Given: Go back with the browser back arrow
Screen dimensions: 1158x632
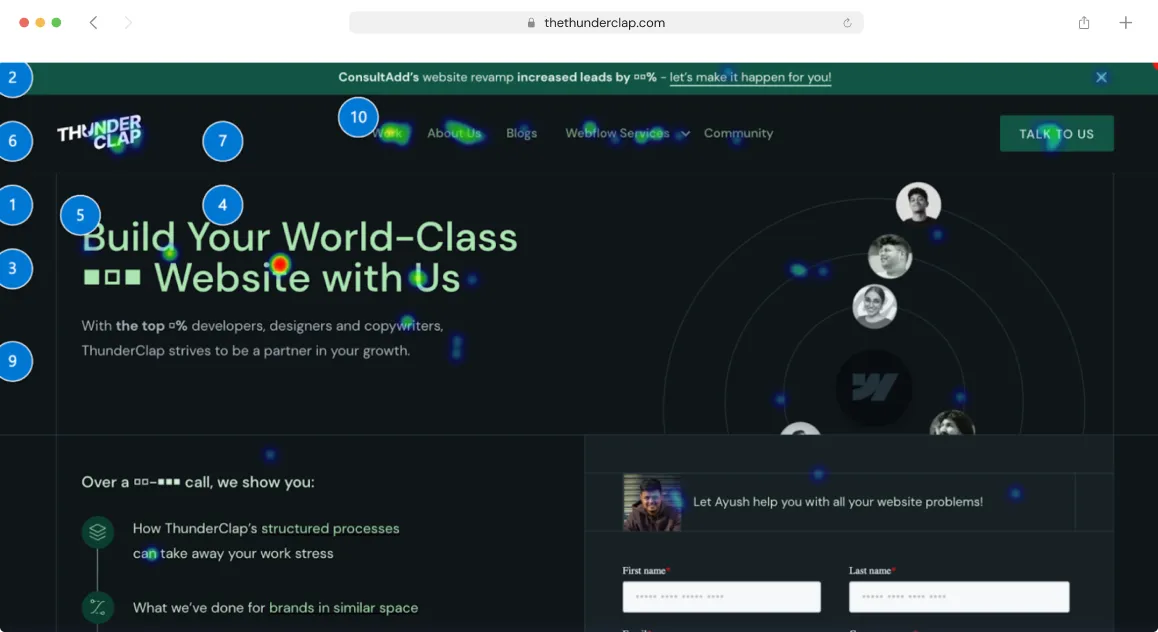Looking at the screenshot, I should point(93,23).
